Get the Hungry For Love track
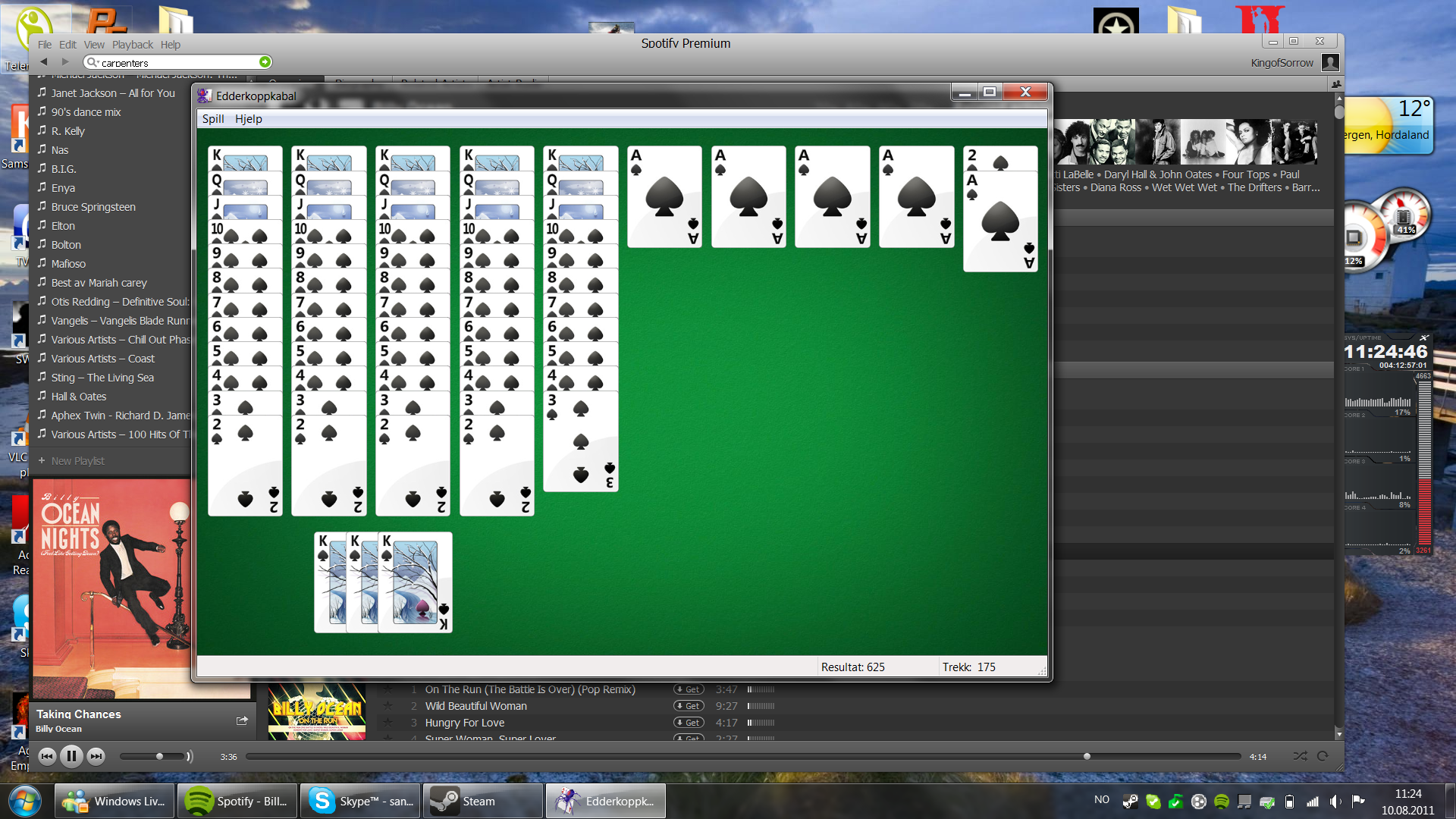This screenshot has height=819, width=1456. click(689, 723)
